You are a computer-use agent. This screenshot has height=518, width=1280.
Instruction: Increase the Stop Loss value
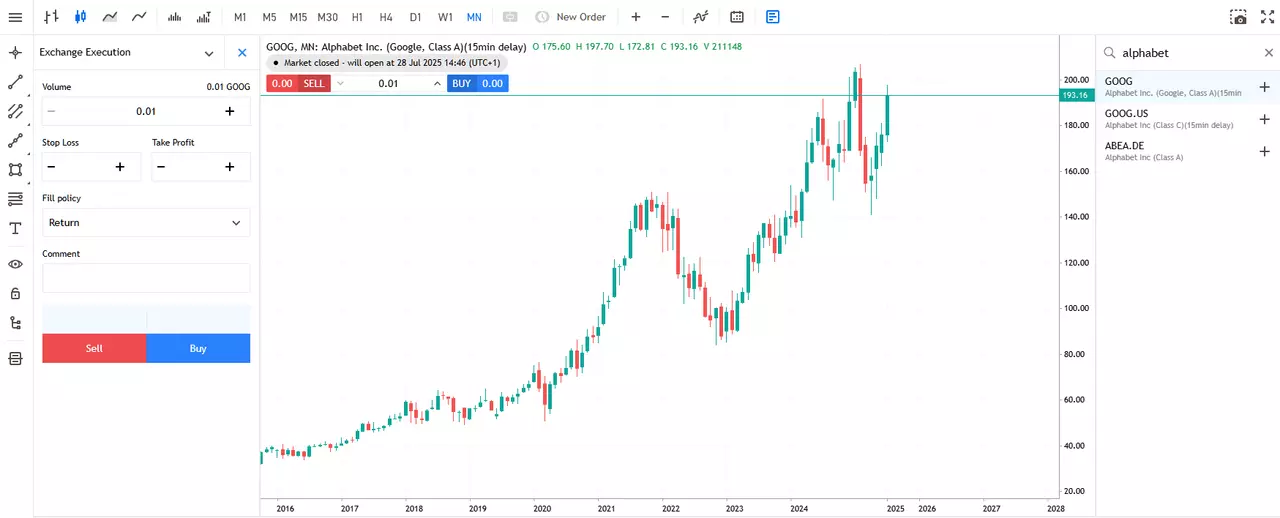[120, 167]
